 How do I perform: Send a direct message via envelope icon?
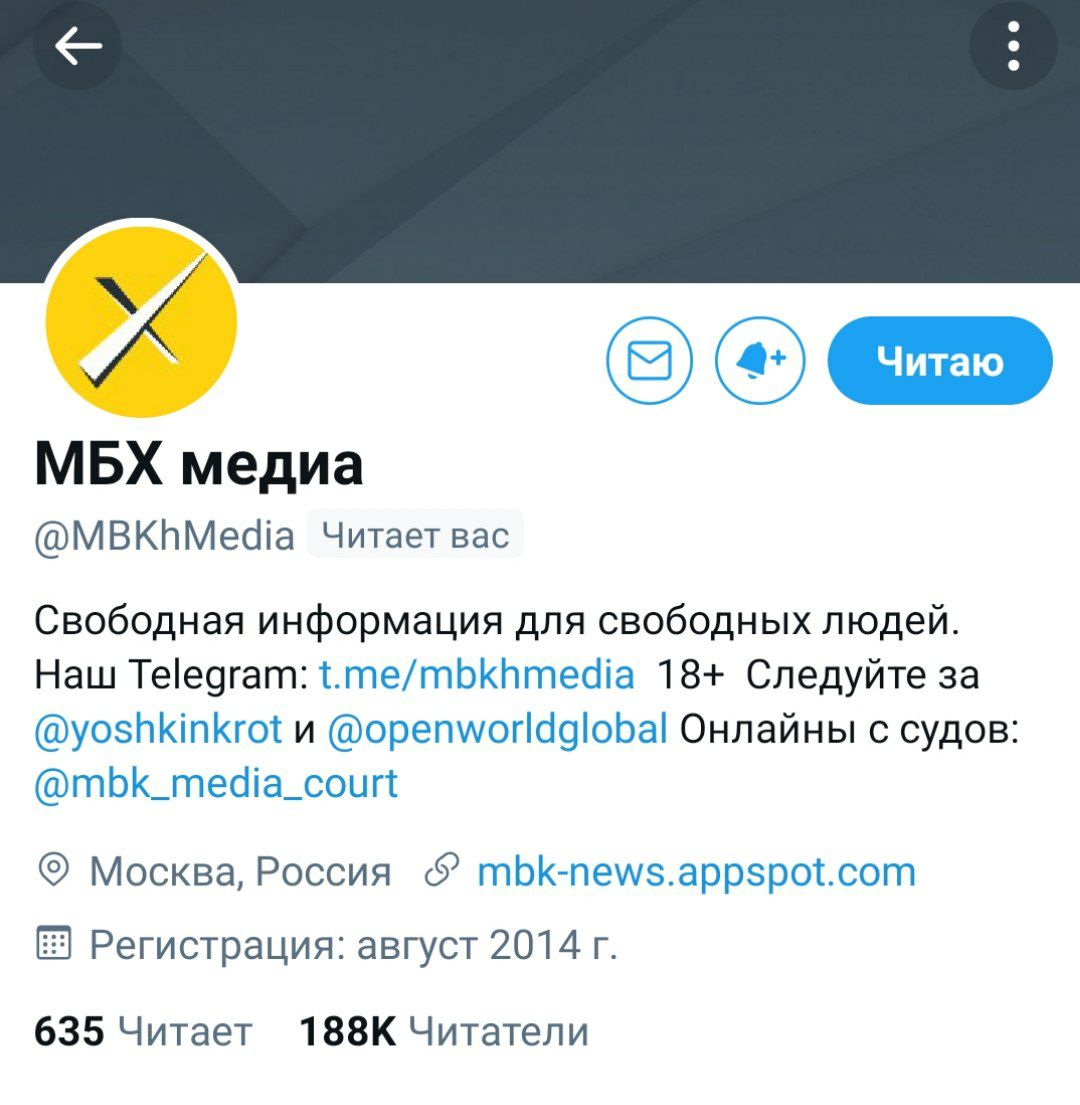tap(649, 360)
